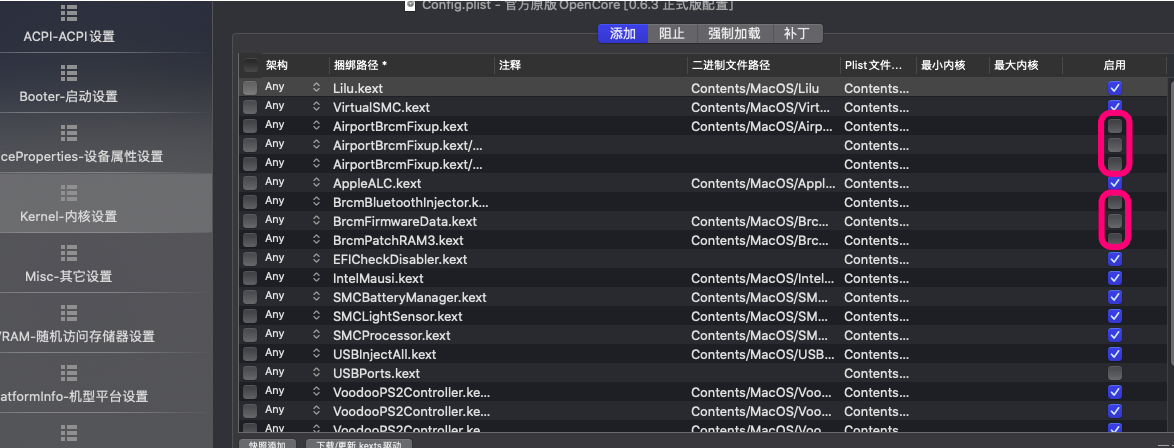Open the 架构 Any dropdown for IntelMausi.kext
This screenshot has width=1174, height=448.
click(x=317, y=278)
